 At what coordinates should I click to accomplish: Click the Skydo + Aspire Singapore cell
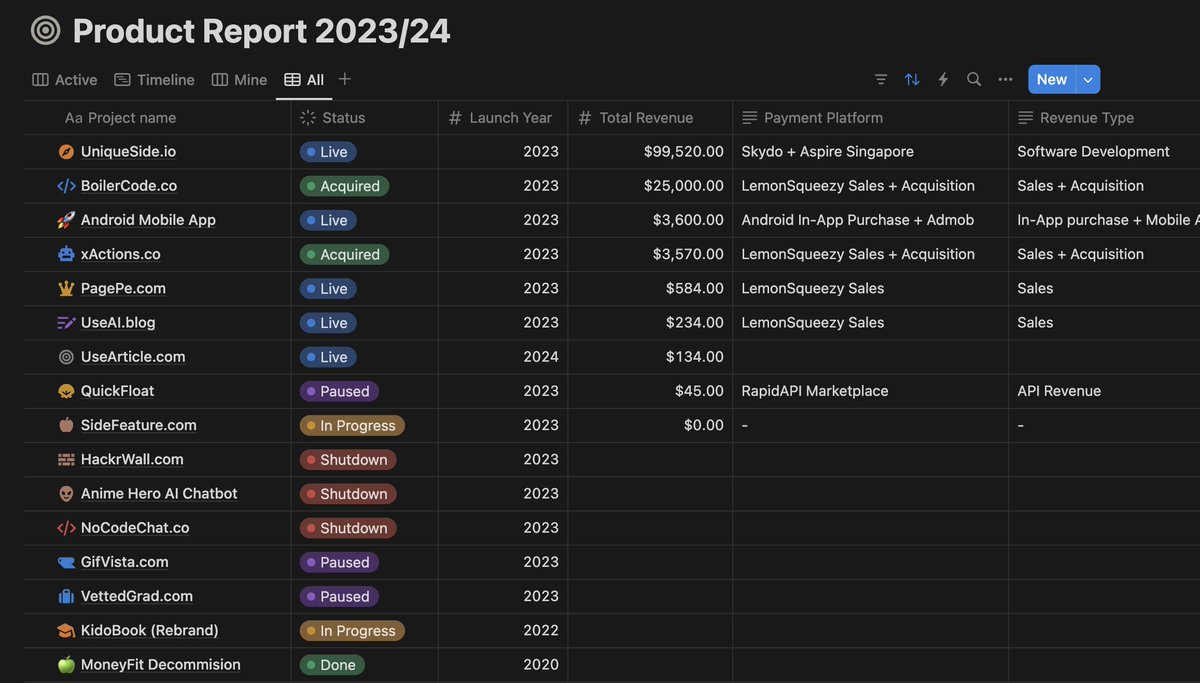(x=871, y=152)
